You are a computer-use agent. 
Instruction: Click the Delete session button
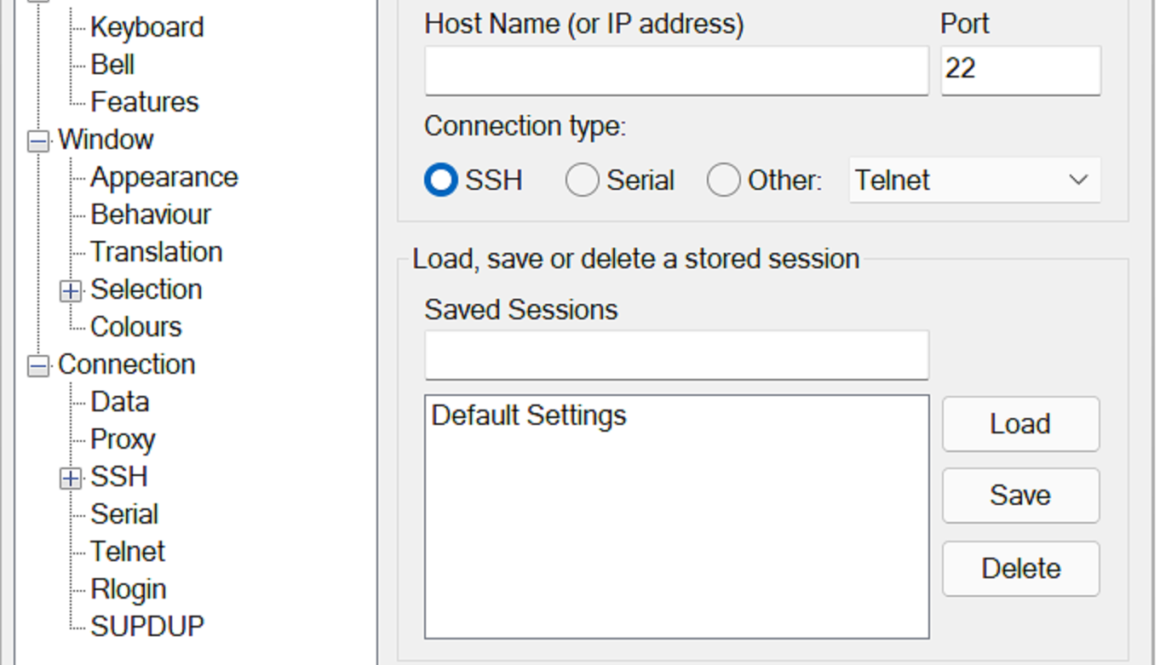point(1020,569)
